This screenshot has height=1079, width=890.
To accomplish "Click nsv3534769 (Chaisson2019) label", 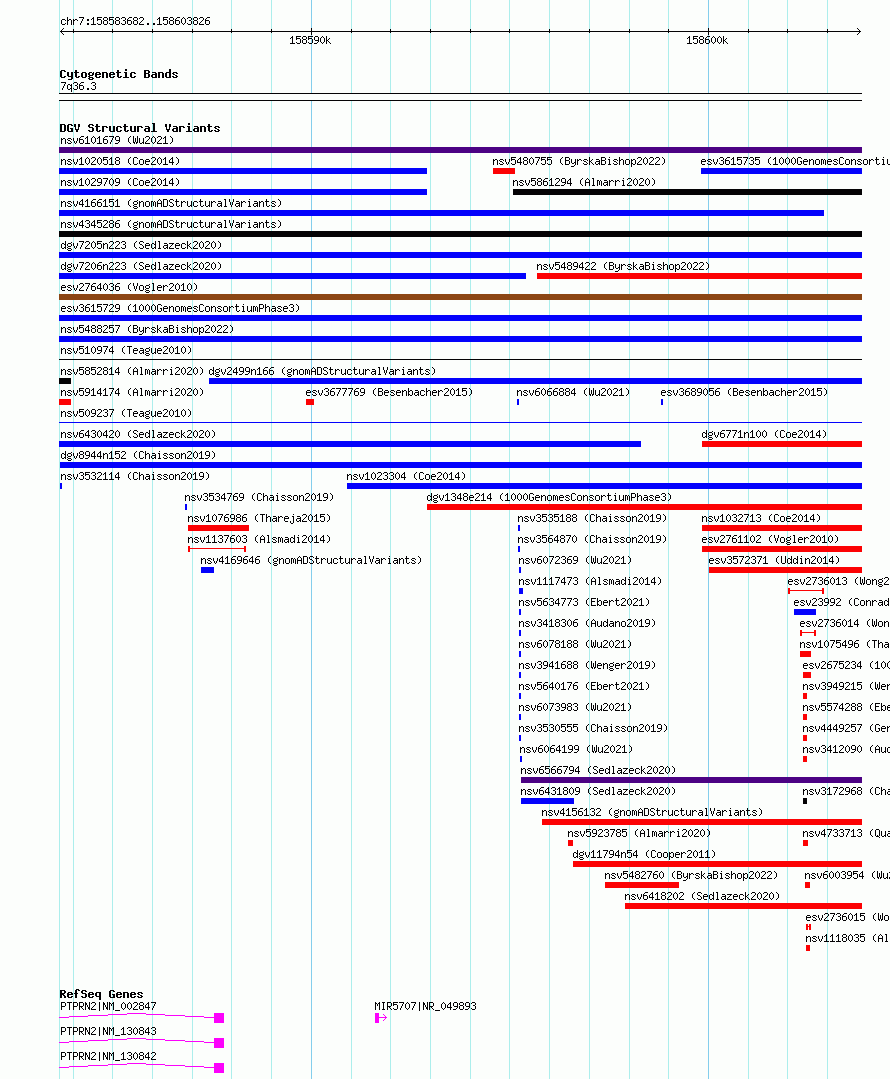I will click(x=259, y=498).
